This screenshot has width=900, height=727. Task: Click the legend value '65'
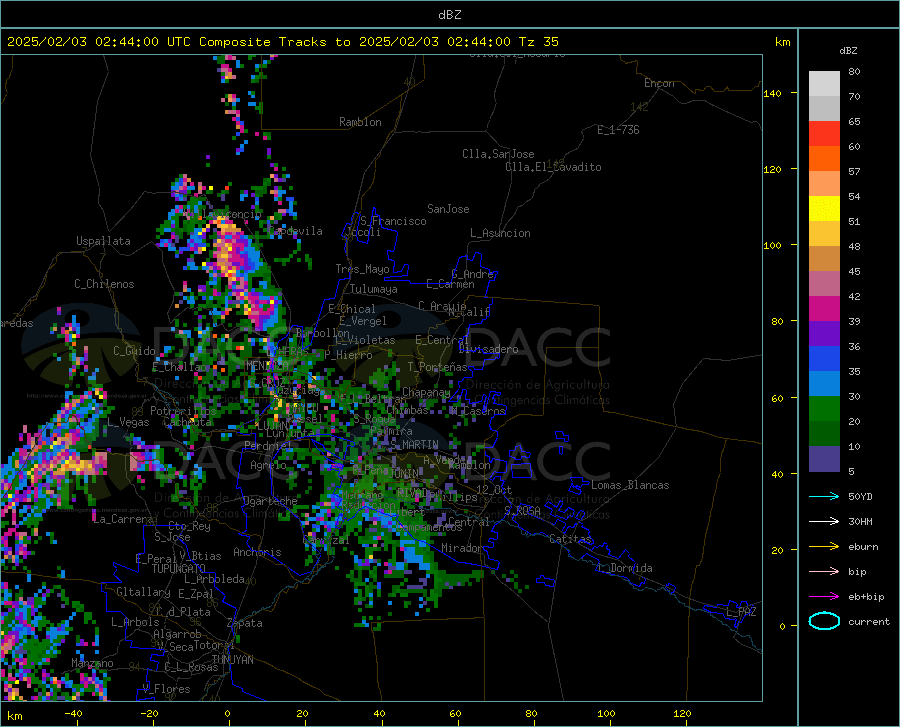854,122
